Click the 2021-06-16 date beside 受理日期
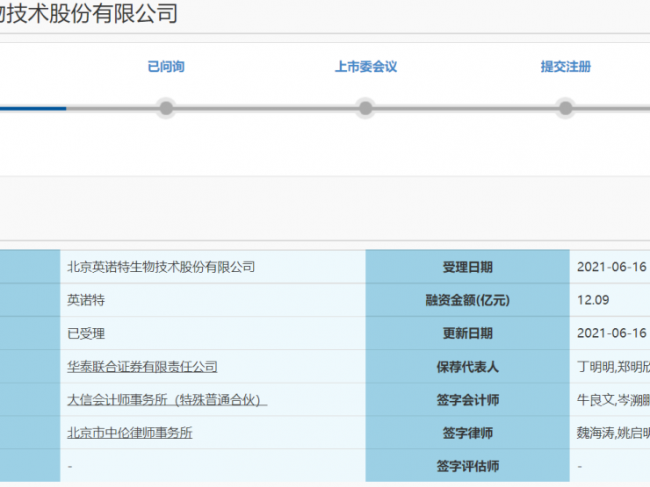Image resolution: width=650 pixels, height=487 pixels. tap(612, 267)
